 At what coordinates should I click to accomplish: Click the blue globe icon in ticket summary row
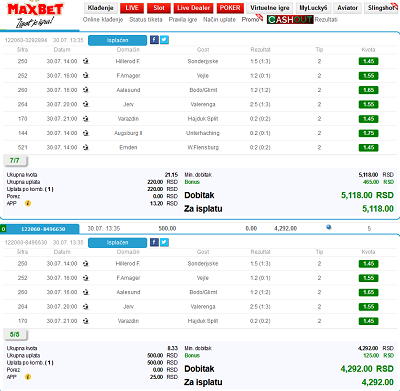(x=329, y=227)
